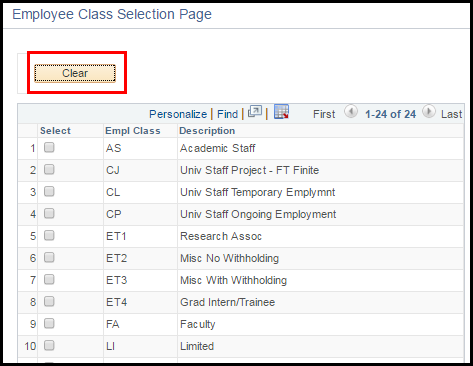
Task: Sort by the Description column header
Action: pyautogui.click(x=207, y=131)
